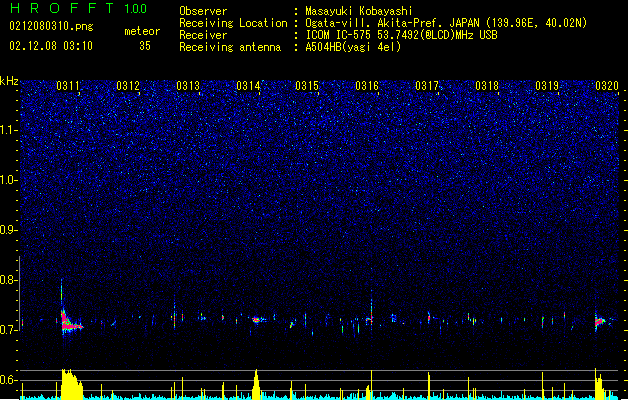Click the Receiver label
Image resolution: width=629 pixels, height=400 pixels.
click(203, 35)
